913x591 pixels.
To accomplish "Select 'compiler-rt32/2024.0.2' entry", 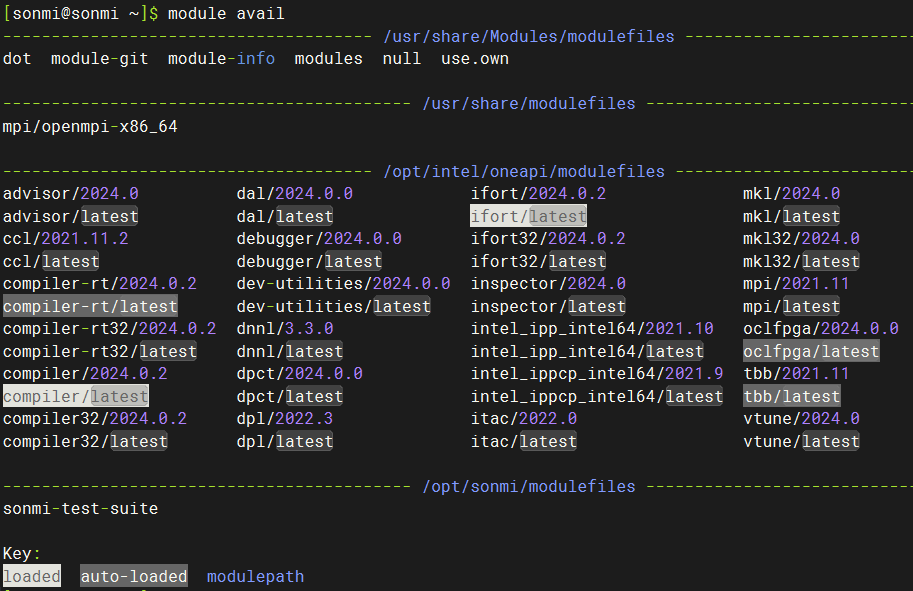I will click(109, 328).
